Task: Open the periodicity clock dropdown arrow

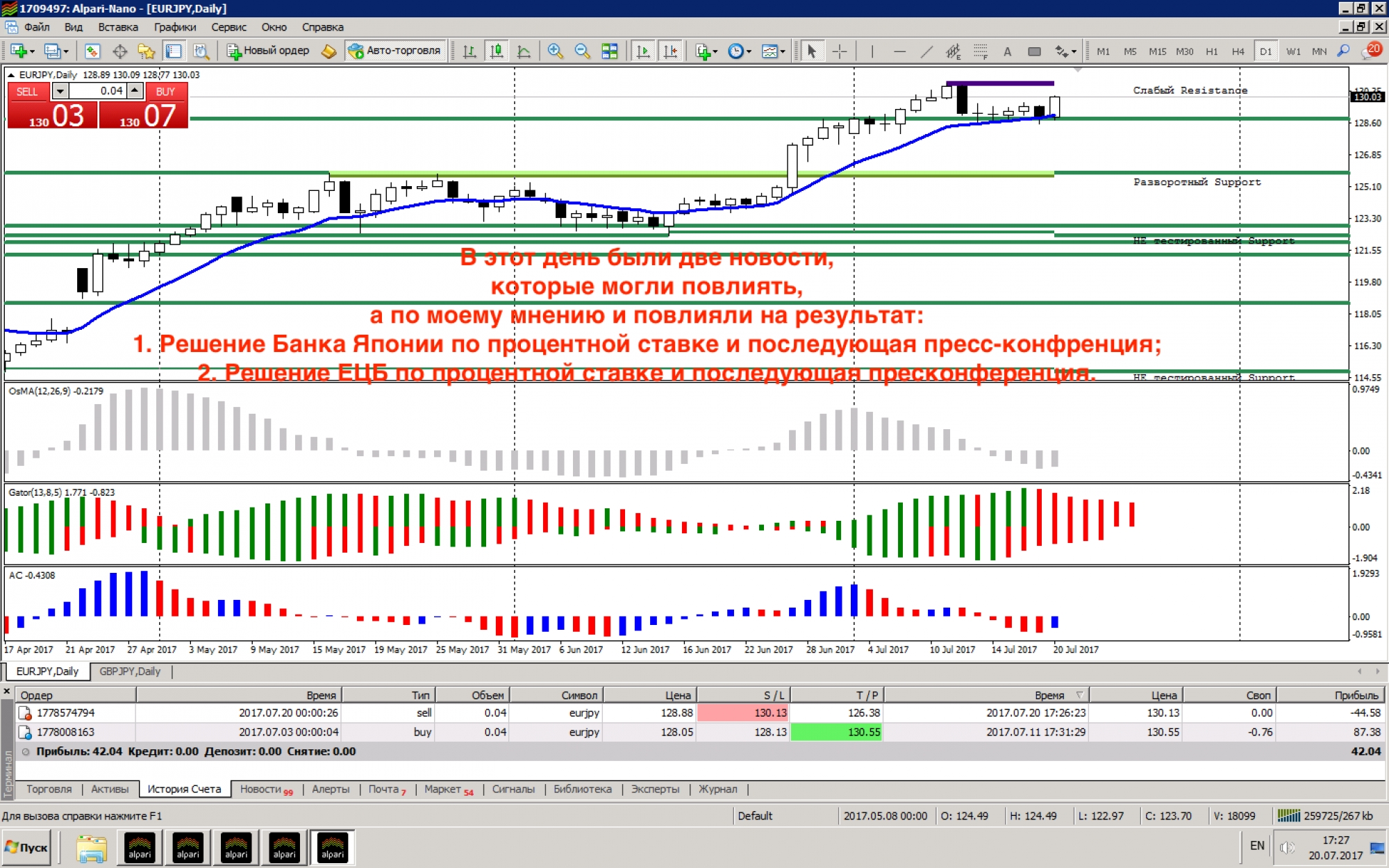Action: 749,51
